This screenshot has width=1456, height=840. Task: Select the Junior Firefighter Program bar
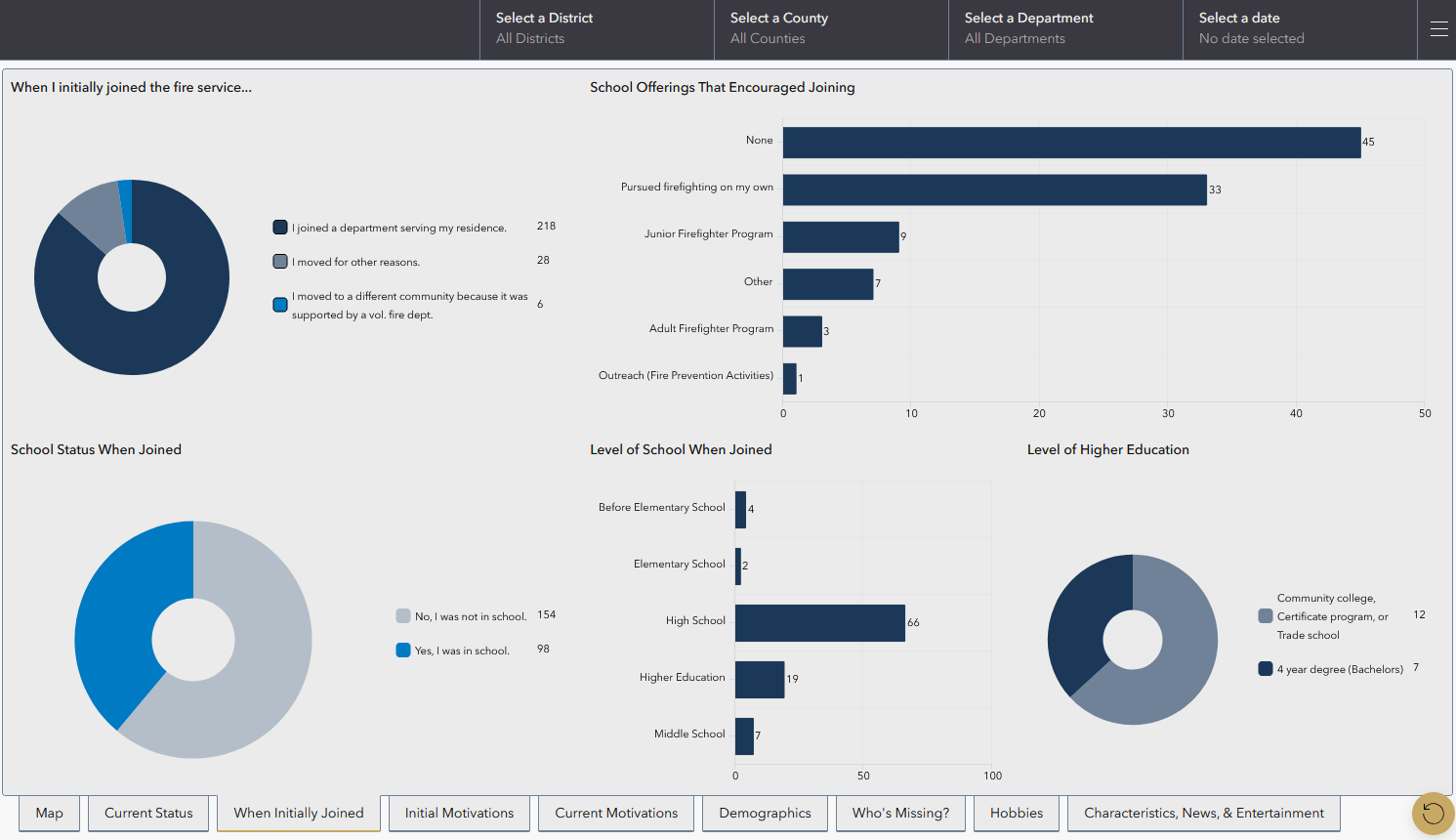pyautogui.click(x=841, y=237)
